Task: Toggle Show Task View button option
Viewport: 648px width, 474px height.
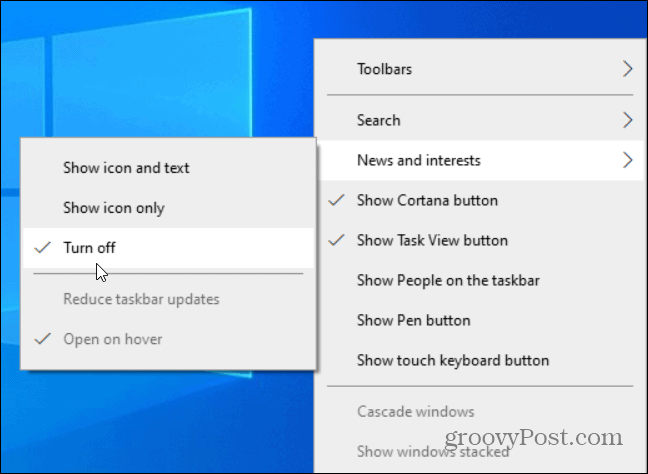Action: (479, 241)
